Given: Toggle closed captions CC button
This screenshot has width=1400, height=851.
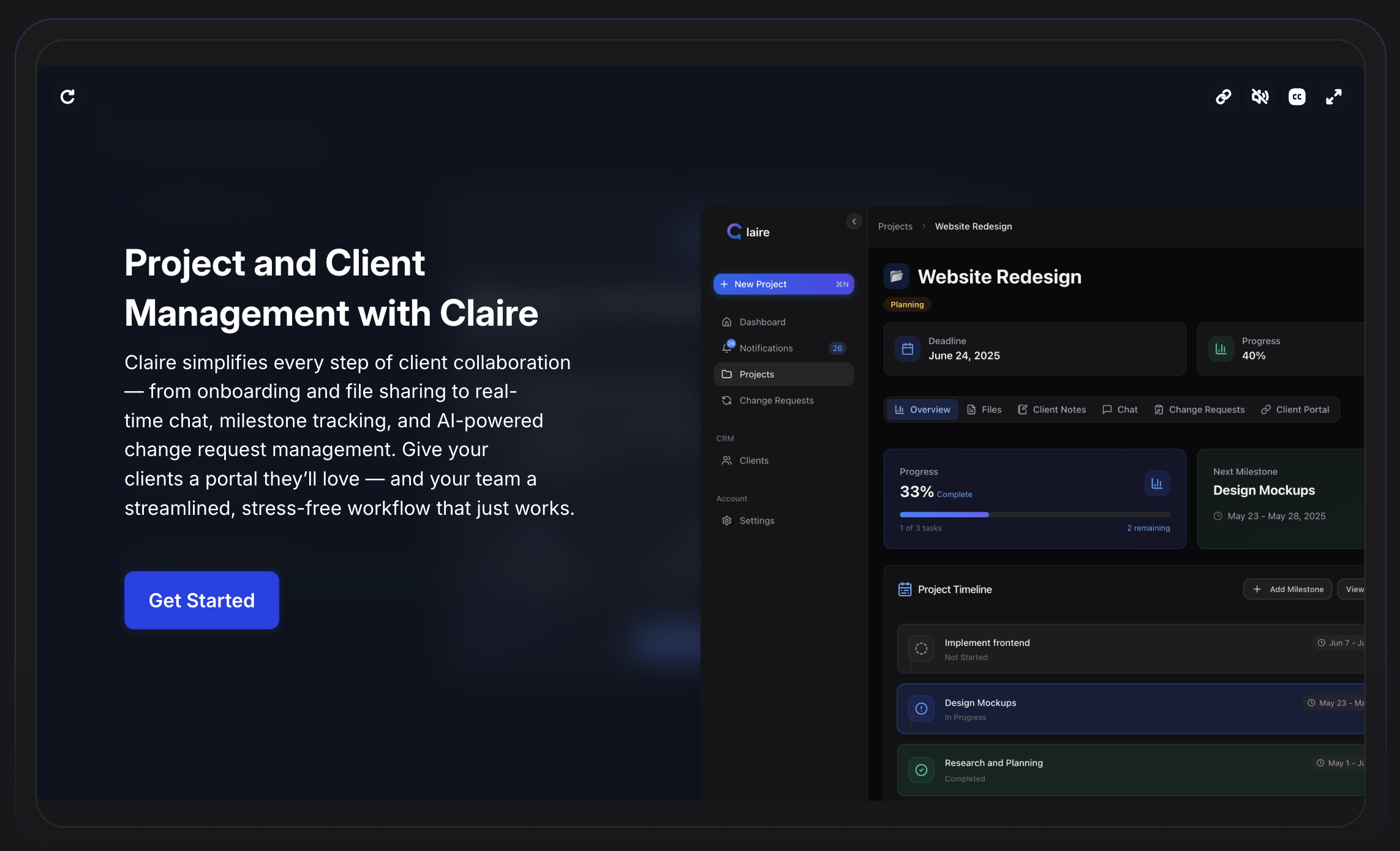Looking at the screenshot, I should tap(1297, 97).
